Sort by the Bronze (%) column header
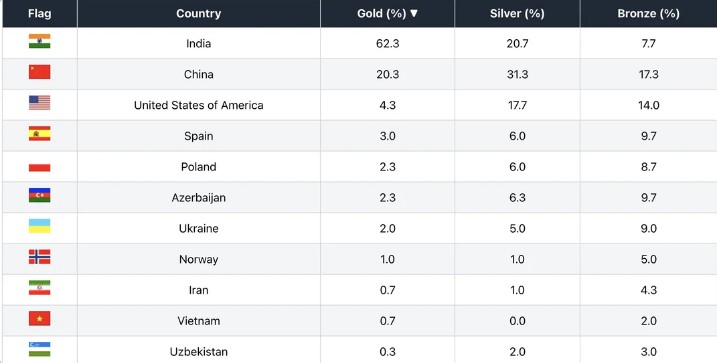Viewport: 717px width, 363px height. click(x=648, y=14)
